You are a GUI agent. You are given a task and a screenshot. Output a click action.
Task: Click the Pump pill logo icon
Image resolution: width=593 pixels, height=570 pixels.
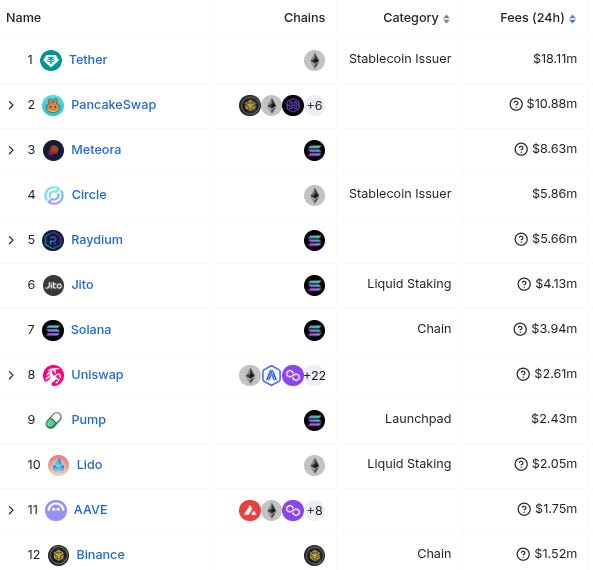click(54, 420)
